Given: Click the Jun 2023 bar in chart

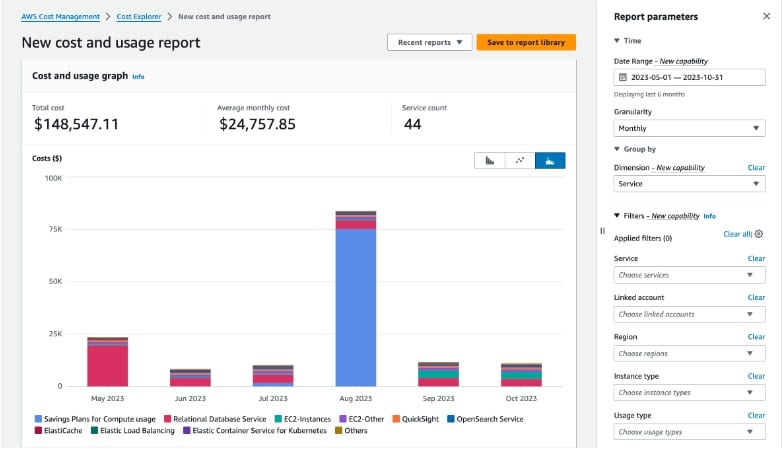Looking at the screenshot, I should 190,378.
